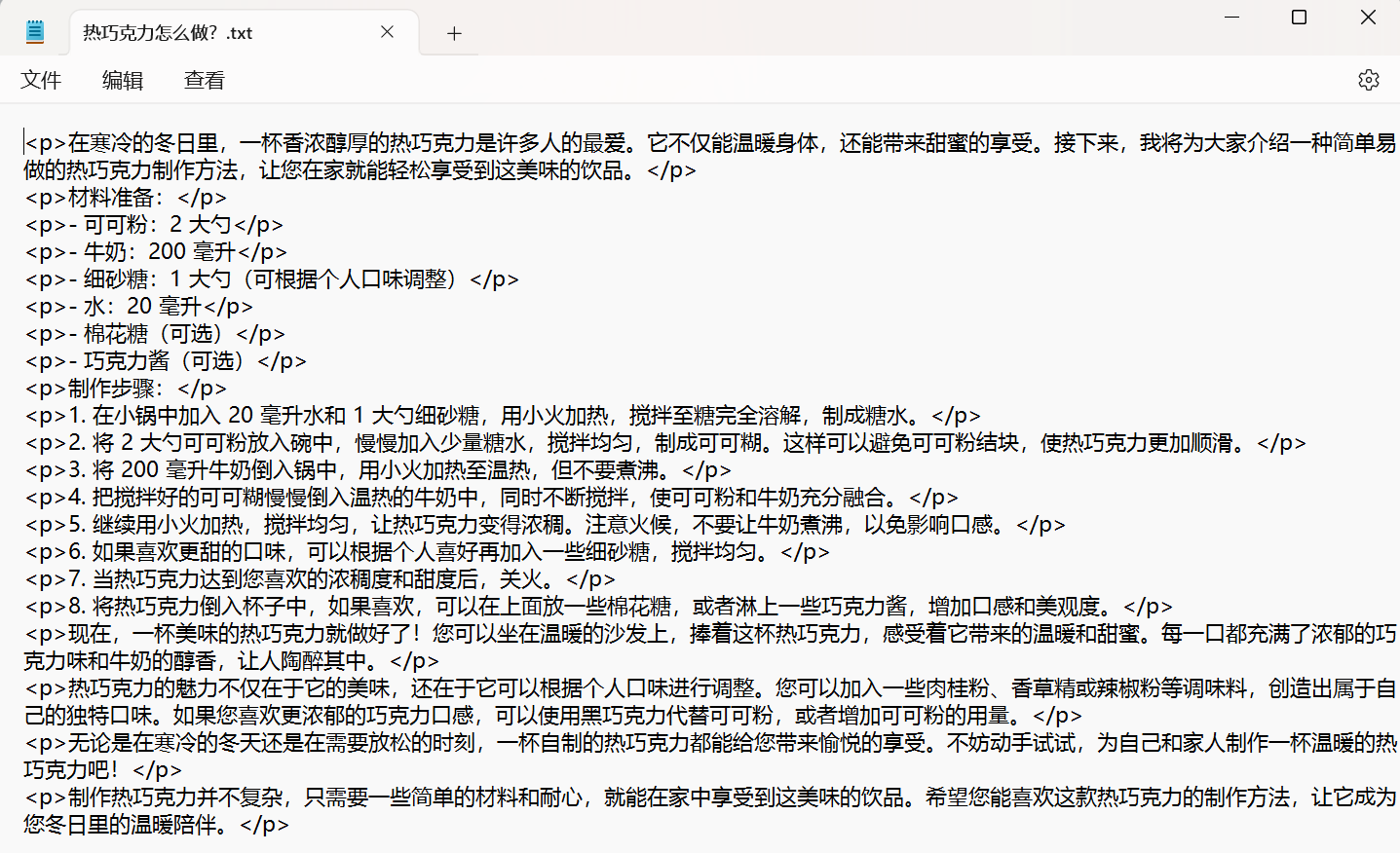Screen dimensions: 1400x853
Task: Open the 编辑 menu
Action: point(123,80)
